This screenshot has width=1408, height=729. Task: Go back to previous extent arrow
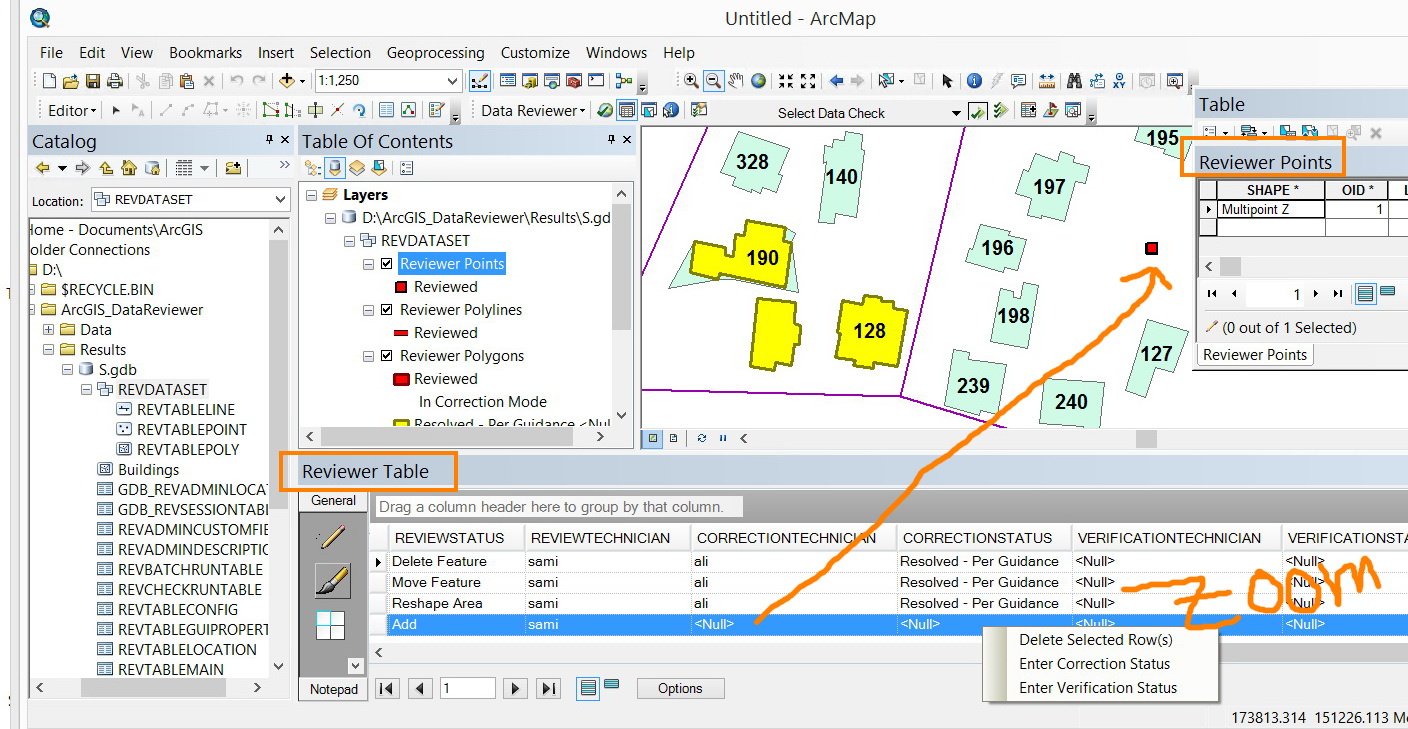pos(836,81)
